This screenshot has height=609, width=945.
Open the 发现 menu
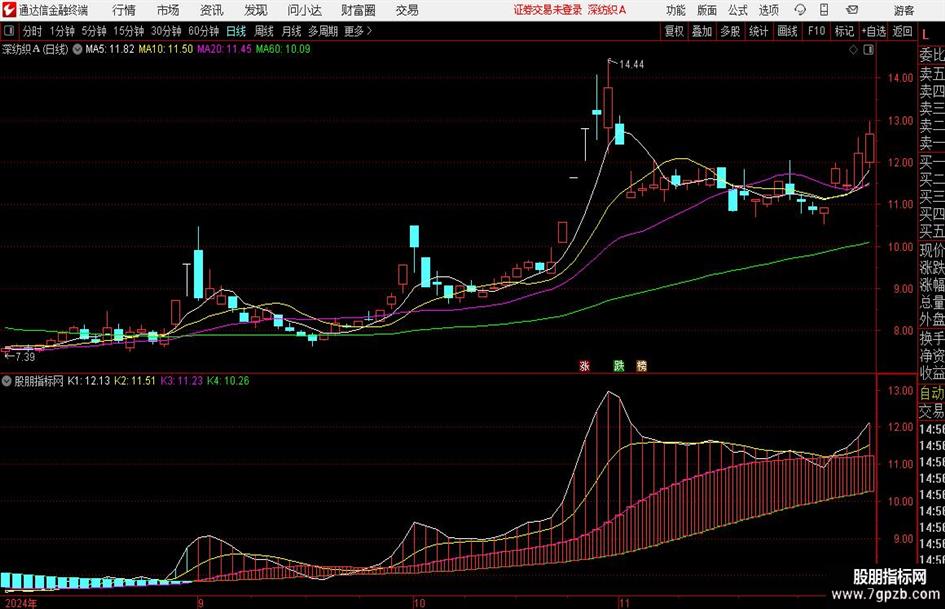[x=256, y=10]
